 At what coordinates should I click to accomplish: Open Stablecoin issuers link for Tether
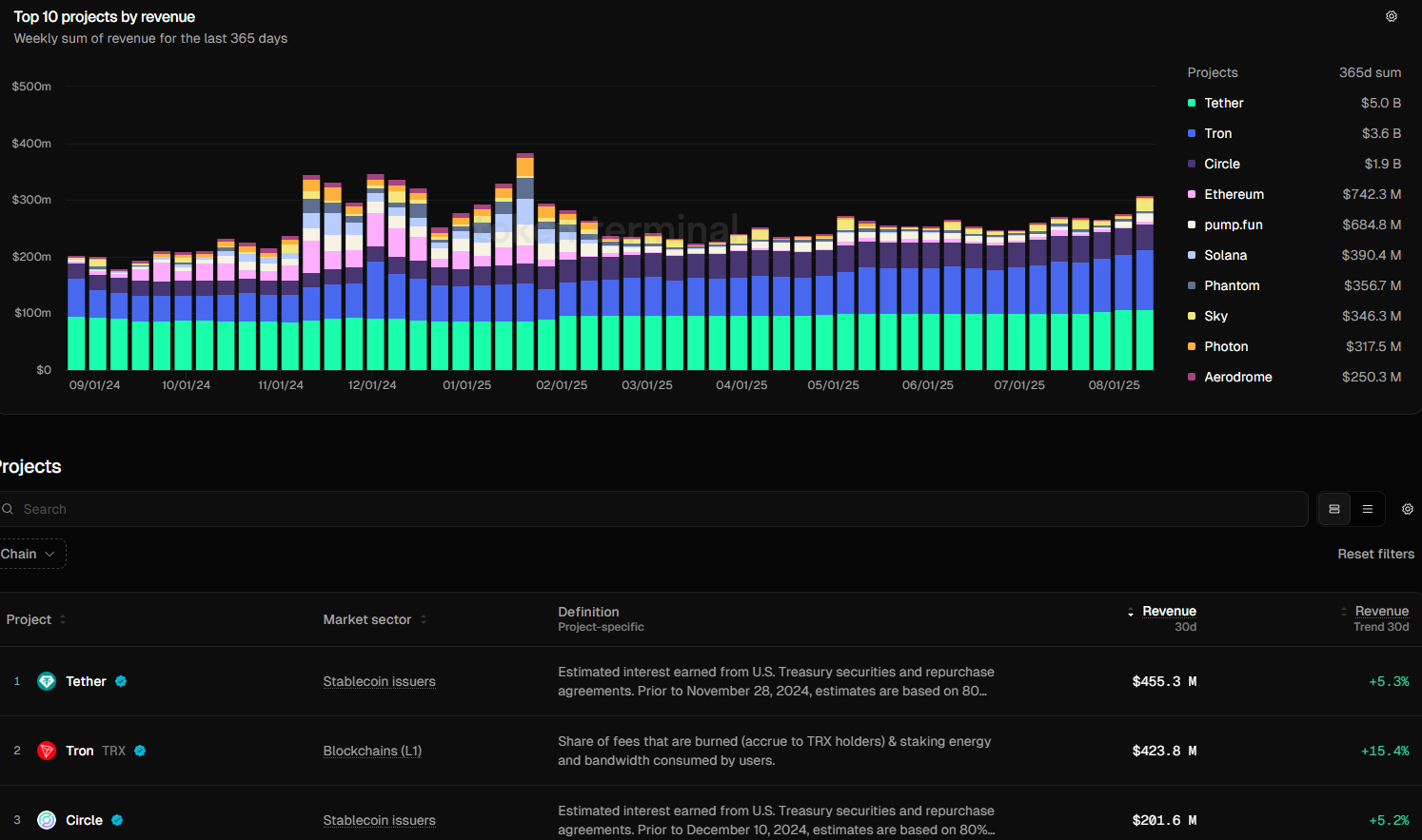(x=379, y=681)
